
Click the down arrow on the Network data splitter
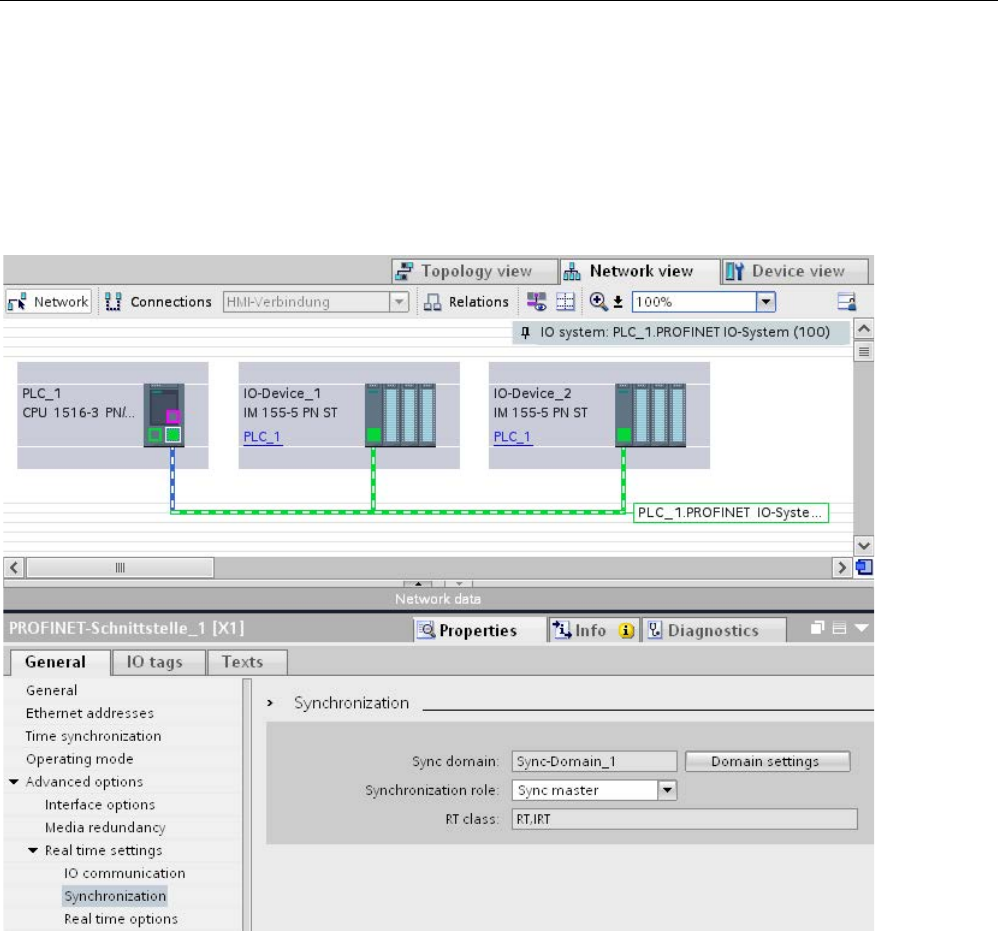(459, 584)
